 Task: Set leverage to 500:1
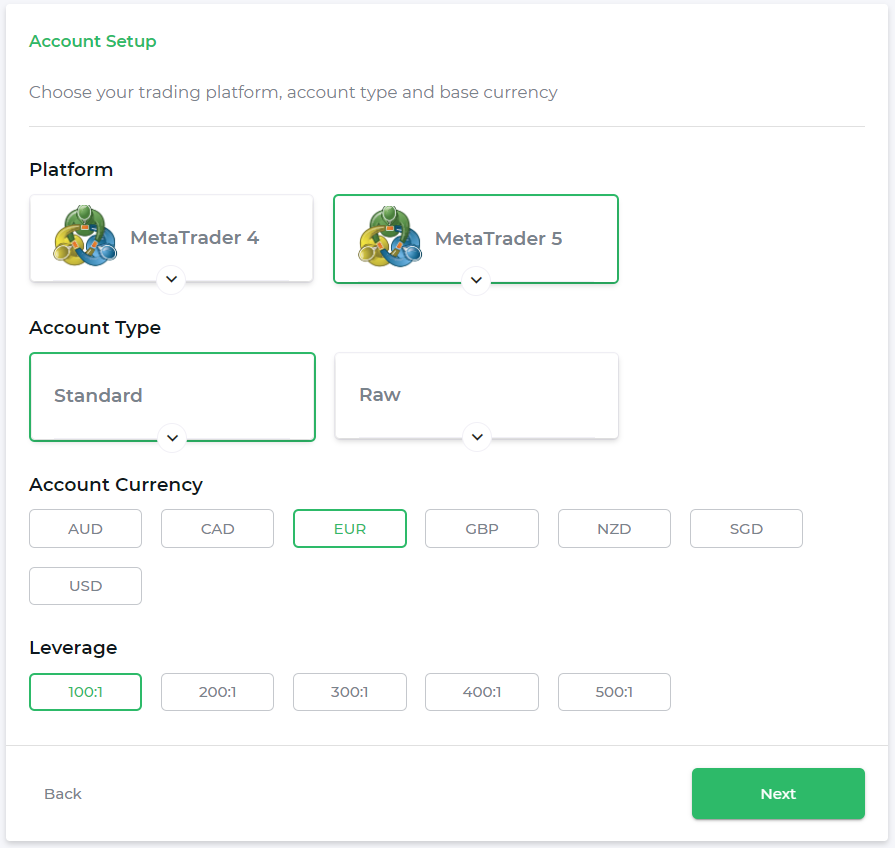pos(614,692)
